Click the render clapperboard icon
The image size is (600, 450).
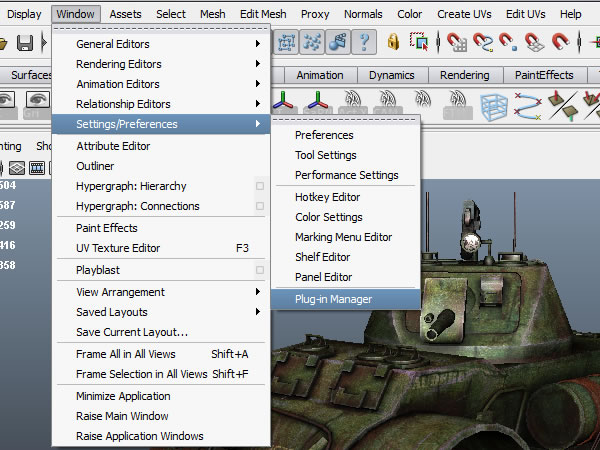(x=338, y=42)
